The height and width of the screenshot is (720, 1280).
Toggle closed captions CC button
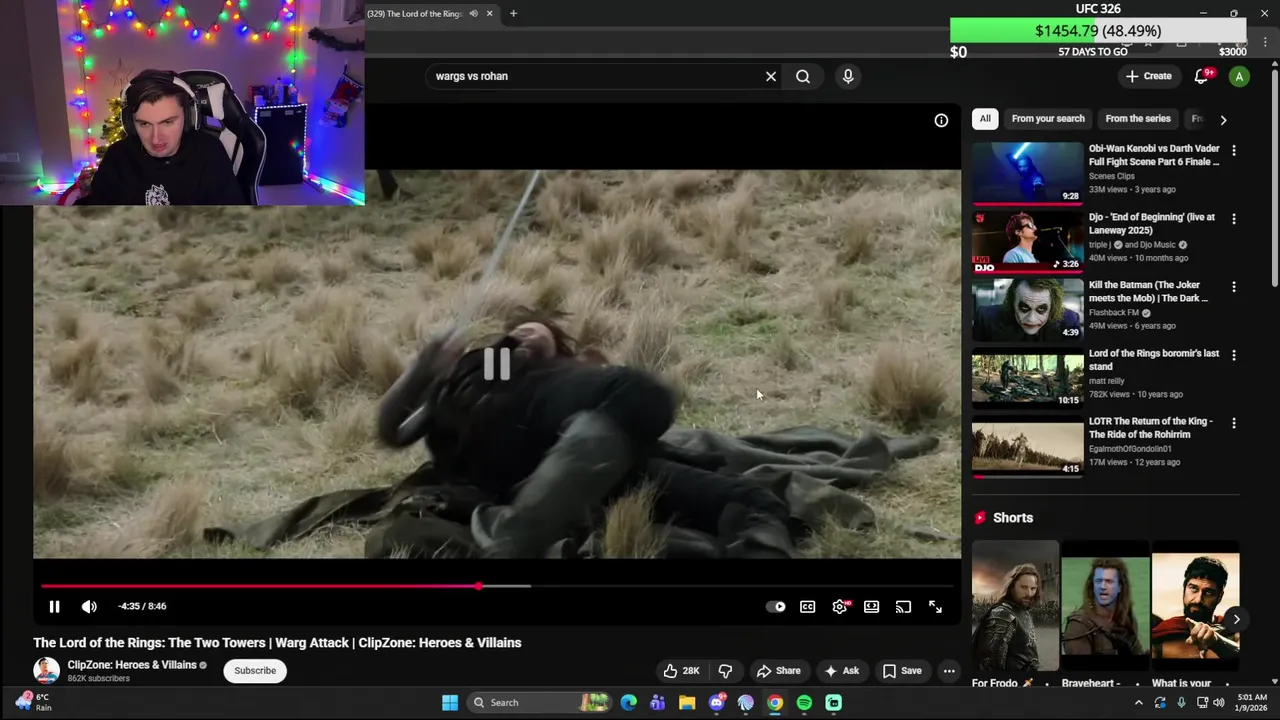(x=808, y=606)
